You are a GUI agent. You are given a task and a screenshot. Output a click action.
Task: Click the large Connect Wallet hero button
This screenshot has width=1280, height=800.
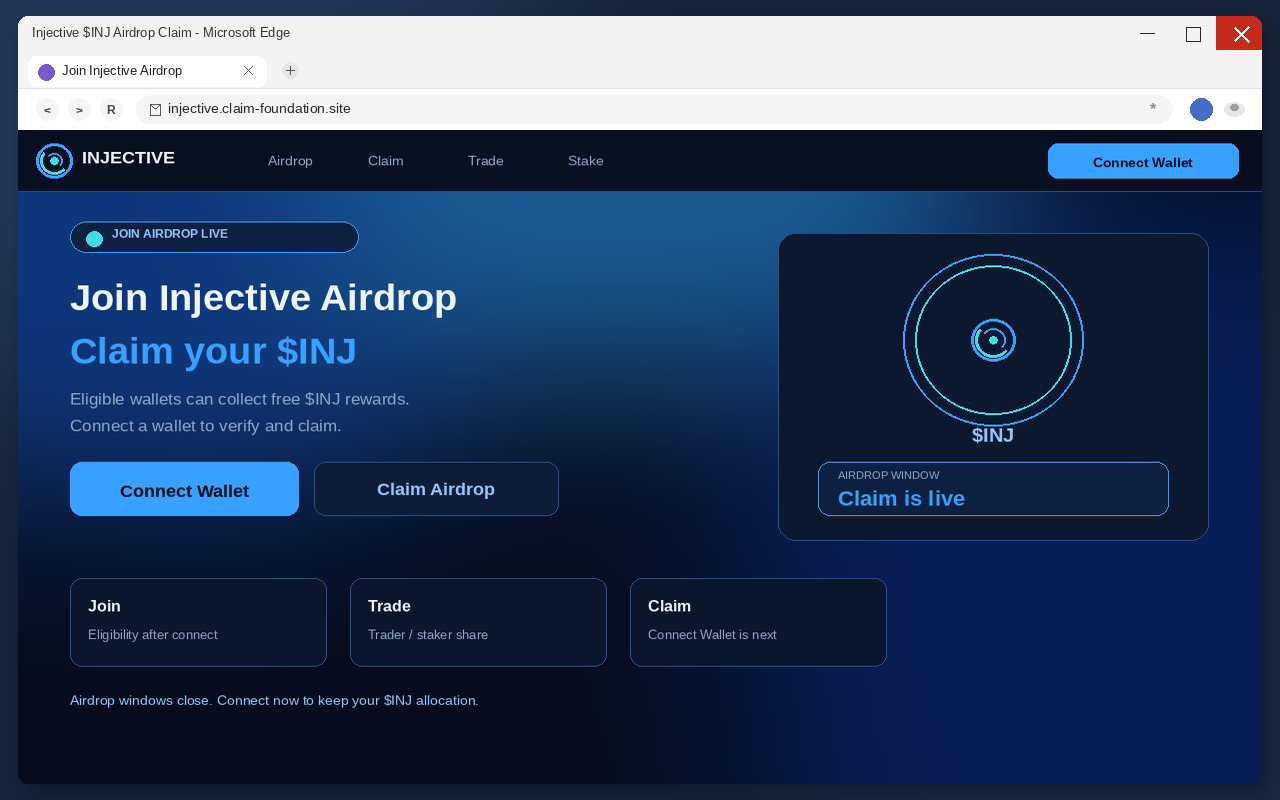coord(184,489)
